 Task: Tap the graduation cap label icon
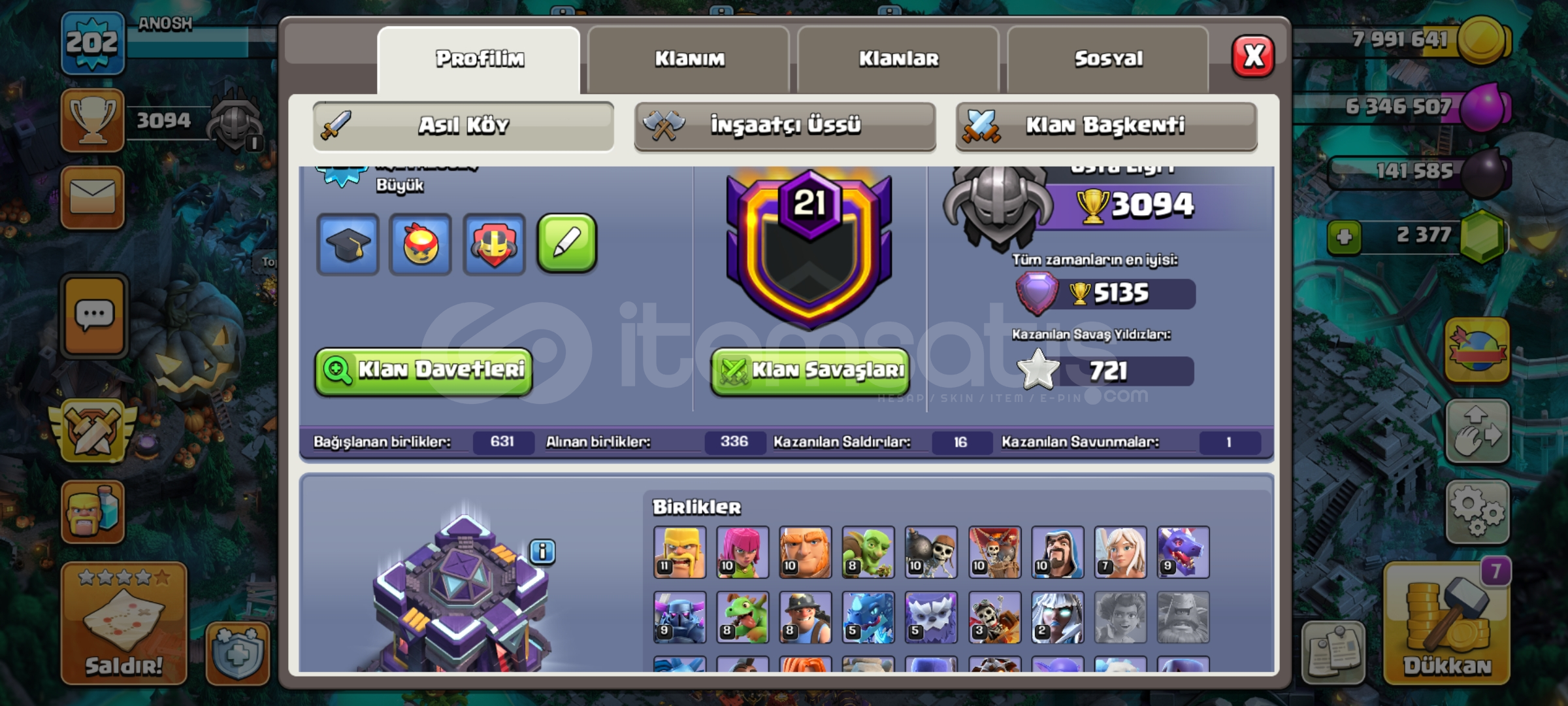click(348, 244)
